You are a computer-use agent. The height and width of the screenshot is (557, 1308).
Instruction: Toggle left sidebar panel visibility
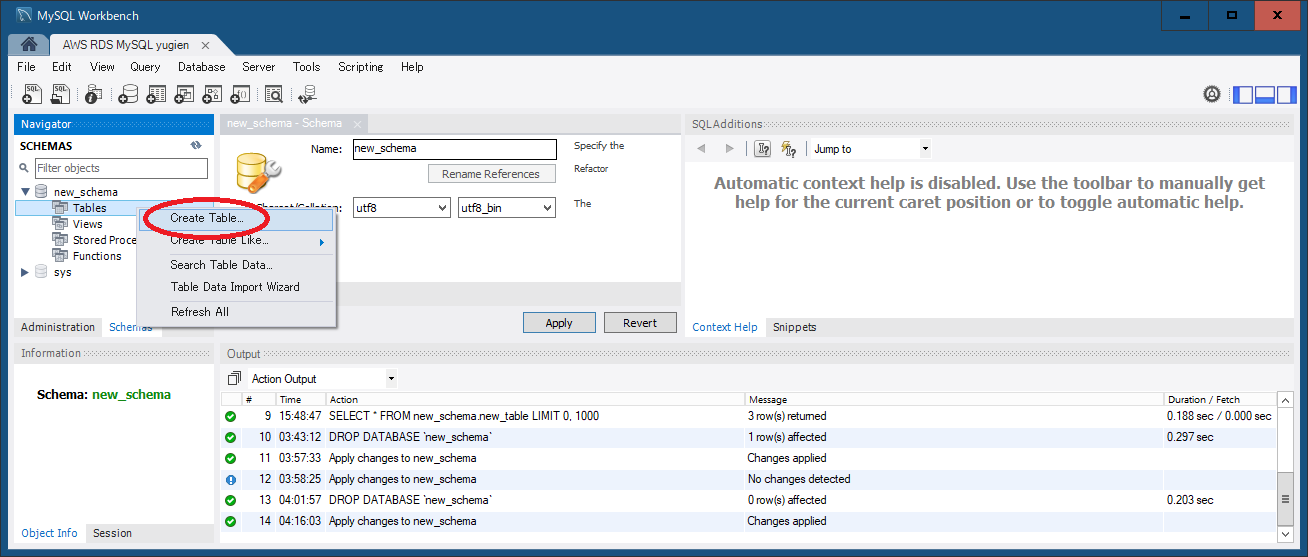[1243, 94]
